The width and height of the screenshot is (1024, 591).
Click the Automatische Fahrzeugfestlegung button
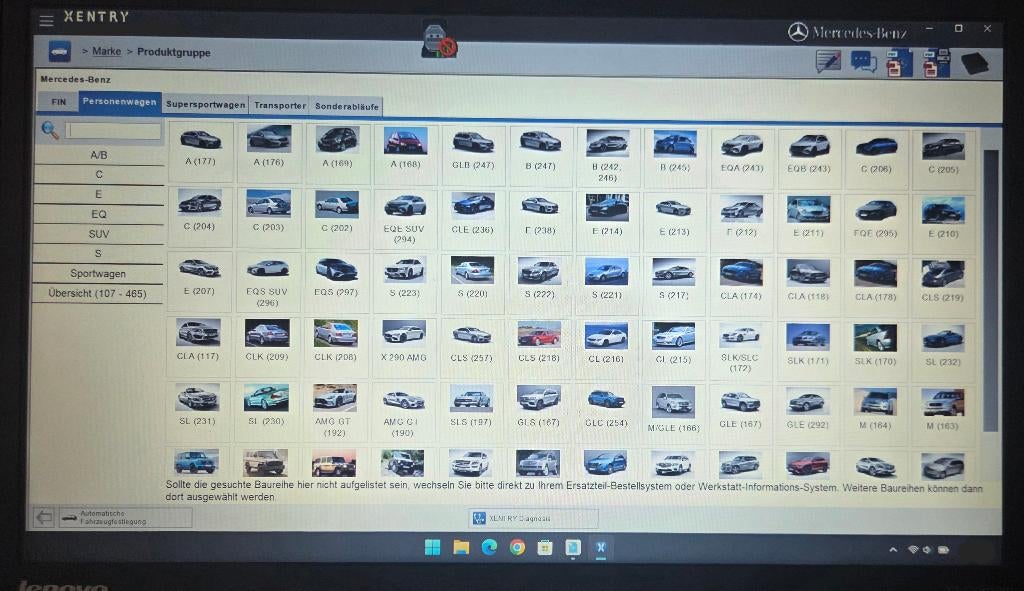124,517
